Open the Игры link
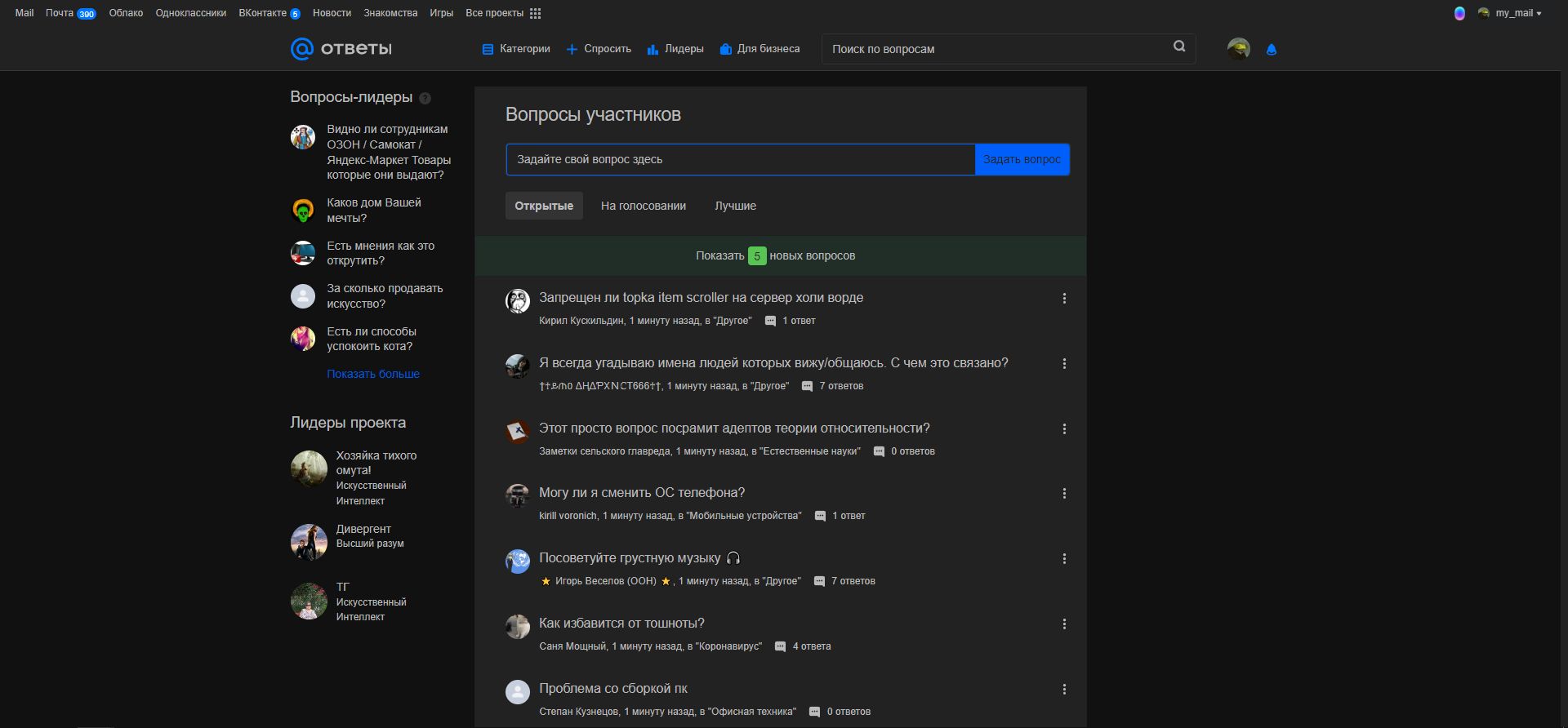This screenshot has width=1568, height=728. click(x=442, y=13)
